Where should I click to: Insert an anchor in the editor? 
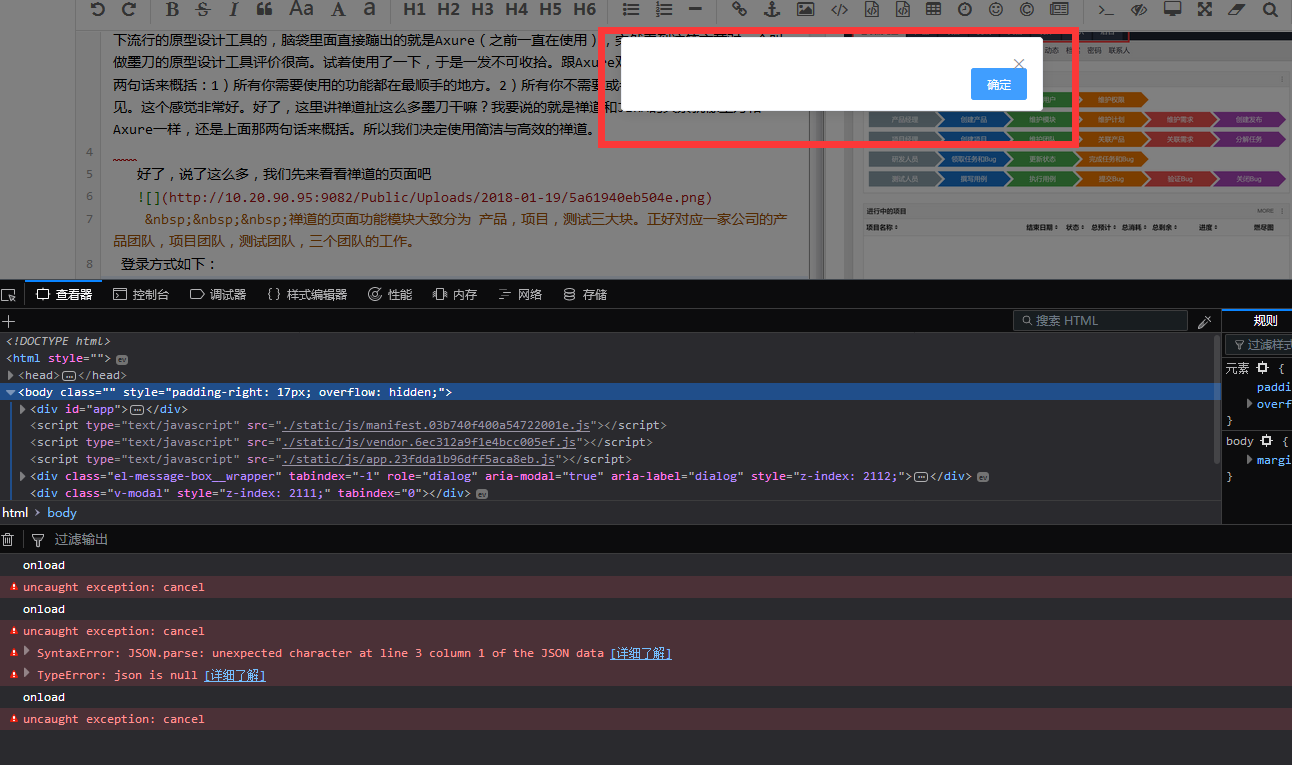771,10
